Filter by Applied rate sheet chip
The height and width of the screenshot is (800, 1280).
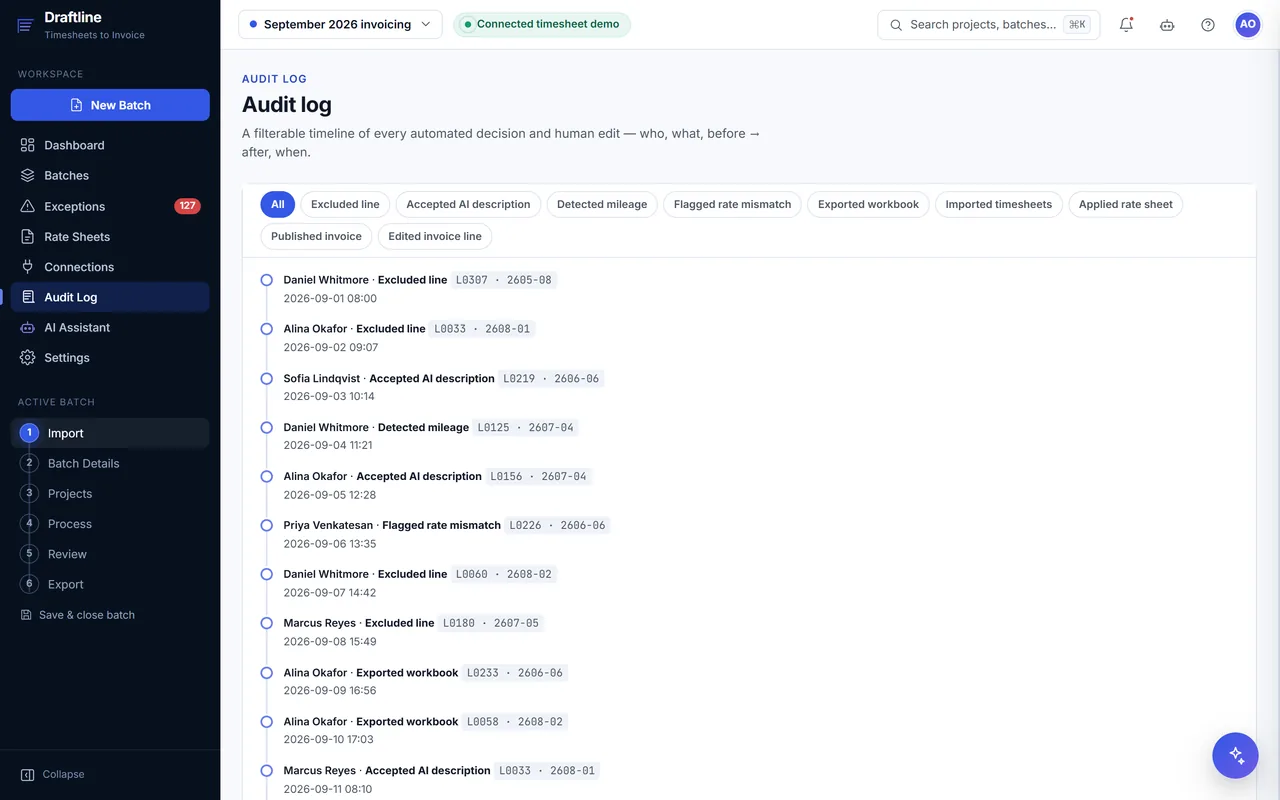coord(1126,205)
